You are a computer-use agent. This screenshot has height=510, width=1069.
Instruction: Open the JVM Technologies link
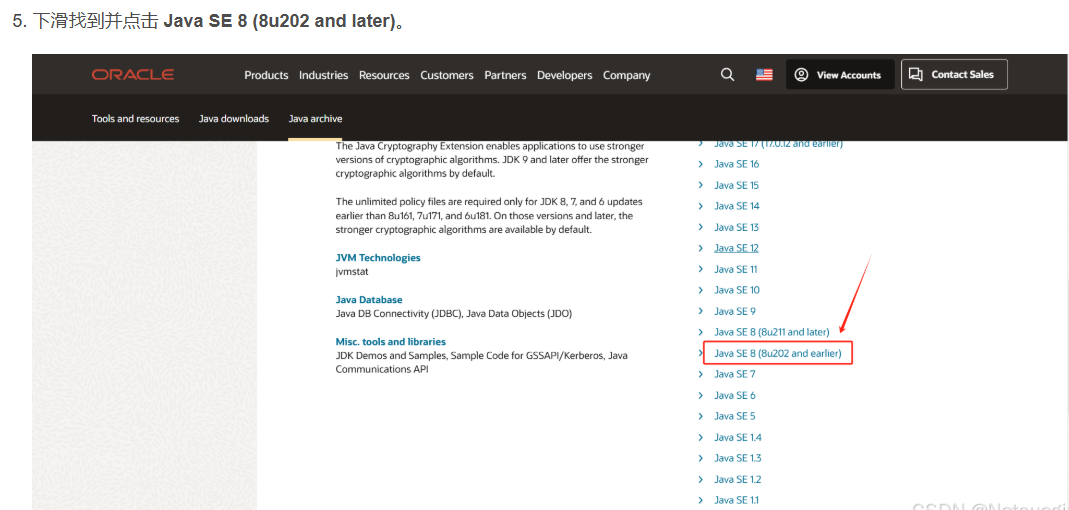[378, 258]
